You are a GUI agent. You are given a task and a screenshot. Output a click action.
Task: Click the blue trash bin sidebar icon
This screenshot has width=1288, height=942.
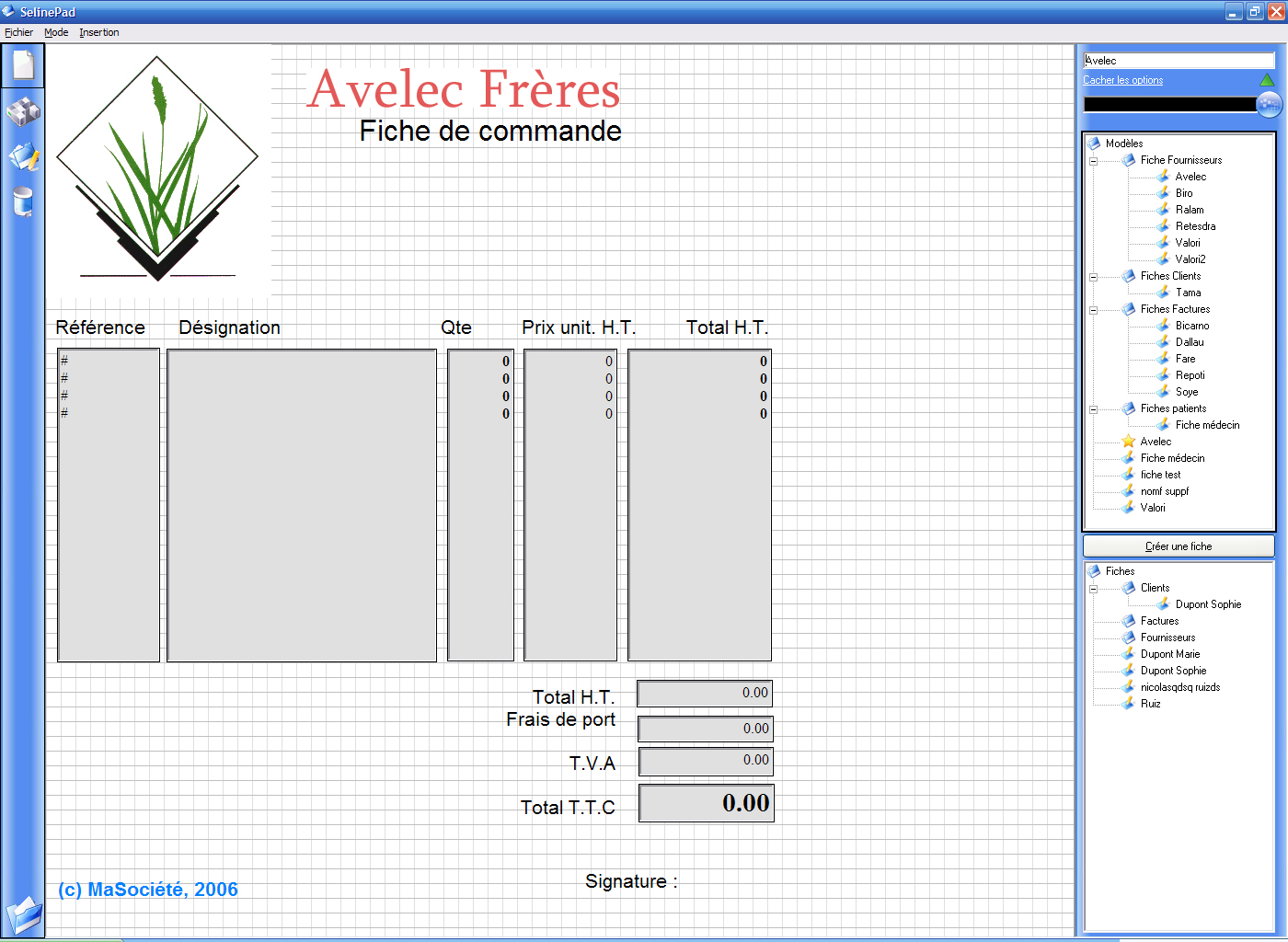[x=23, y=201]
